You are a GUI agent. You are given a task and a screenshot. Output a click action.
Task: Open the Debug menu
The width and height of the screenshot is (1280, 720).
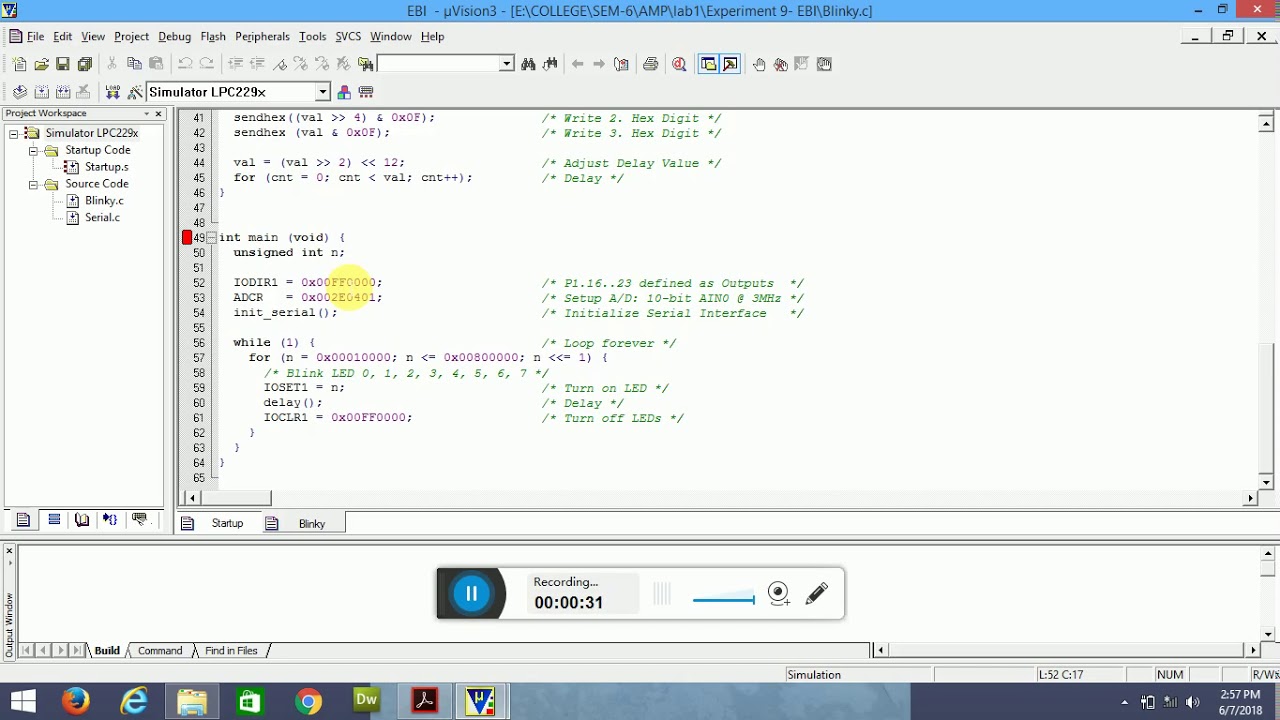(x=174, y=36)
